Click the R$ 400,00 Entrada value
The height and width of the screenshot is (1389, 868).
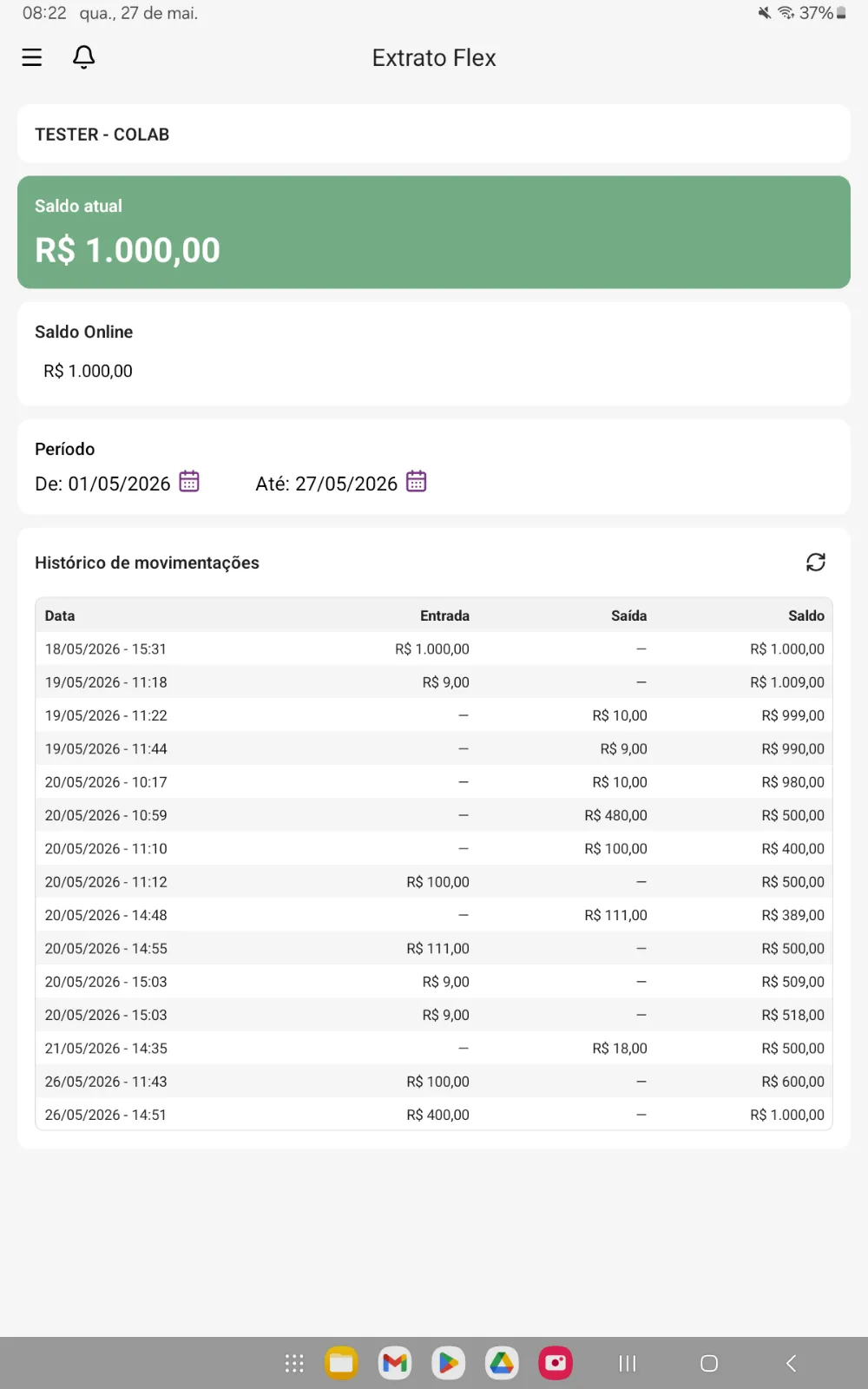[437, 1115]
